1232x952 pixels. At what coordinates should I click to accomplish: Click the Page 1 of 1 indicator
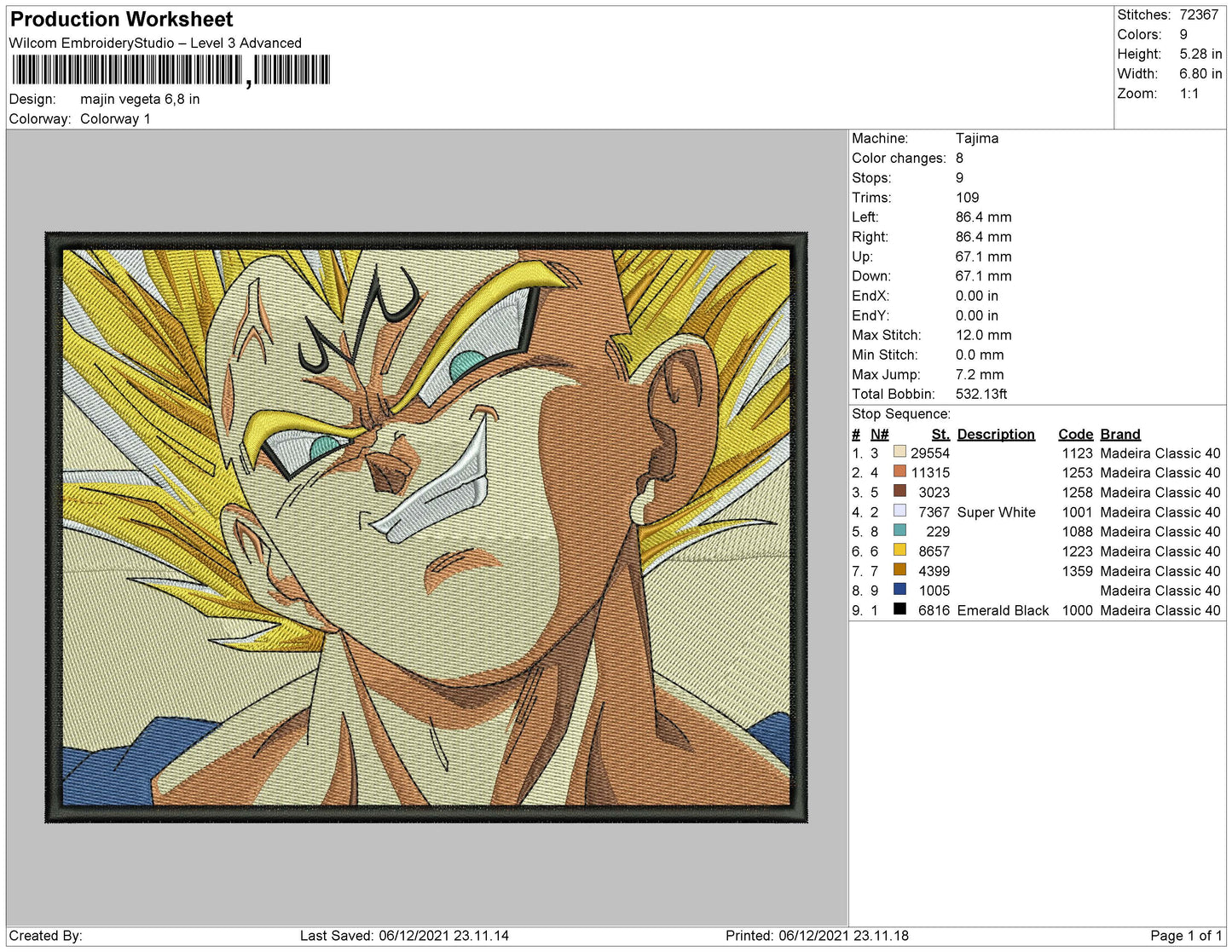click(x=1185, y=936)
